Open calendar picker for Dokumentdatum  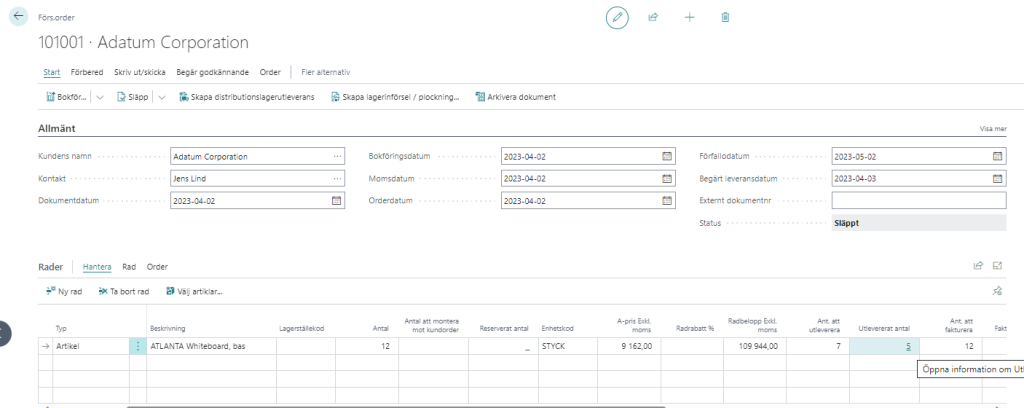pos(337,200)
